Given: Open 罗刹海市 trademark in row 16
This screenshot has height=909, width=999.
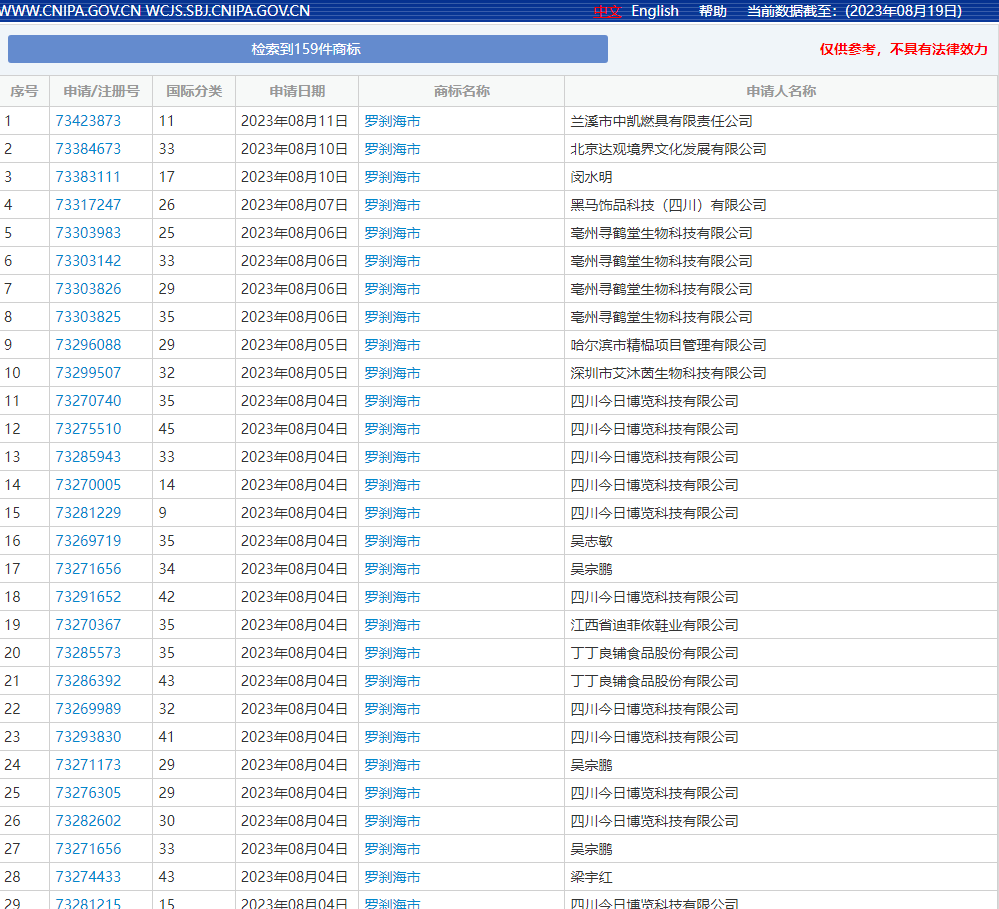Looking at the screenshot, I should coord(392,541).
